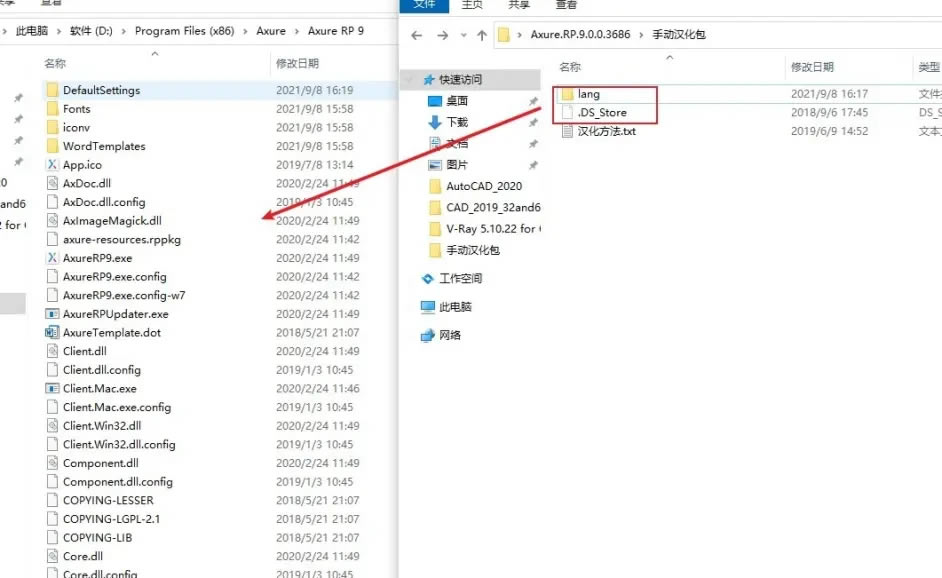942x578 pixels.
Task: Click the App.ico file icon
Action: pos(53,165)
